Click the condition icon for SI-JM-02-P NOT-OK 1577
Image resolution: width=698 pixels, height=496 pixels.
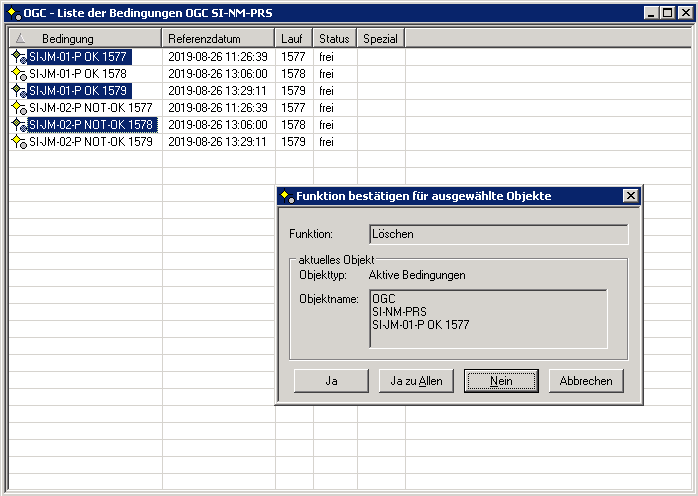point(18,108)
